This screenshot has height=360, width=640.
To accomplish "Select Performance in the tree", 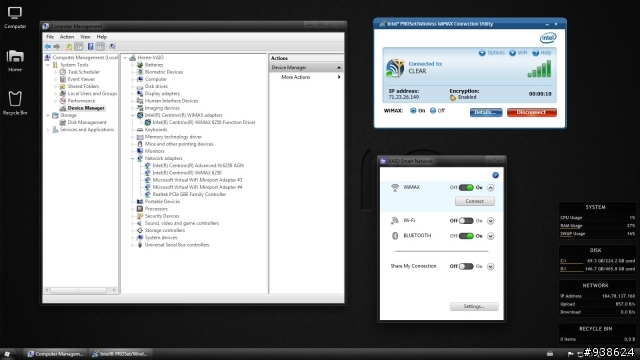I will [x=81, y=101].
